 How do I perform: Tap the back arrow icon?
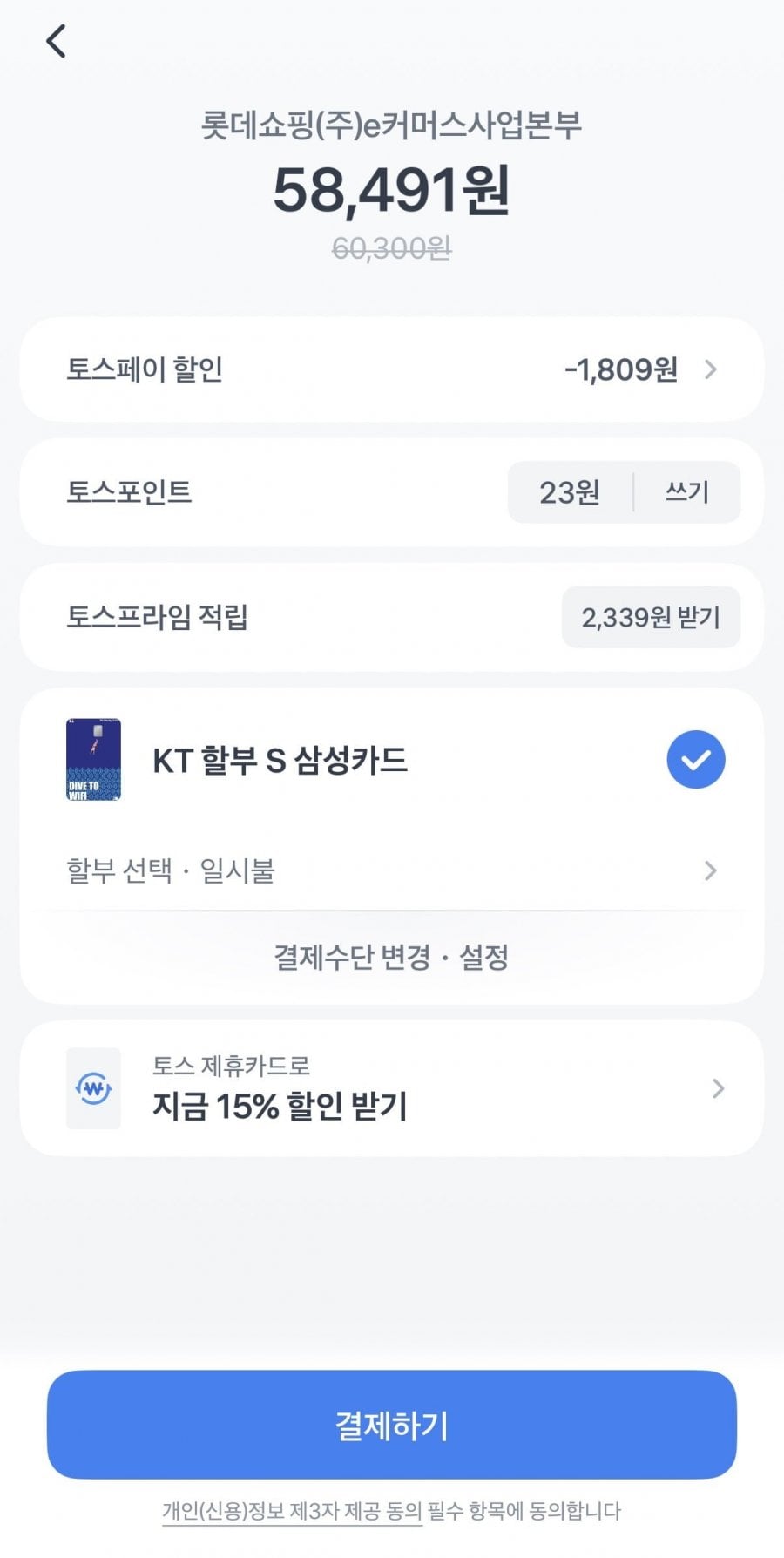pyautogui.click(x=57, y=41)
